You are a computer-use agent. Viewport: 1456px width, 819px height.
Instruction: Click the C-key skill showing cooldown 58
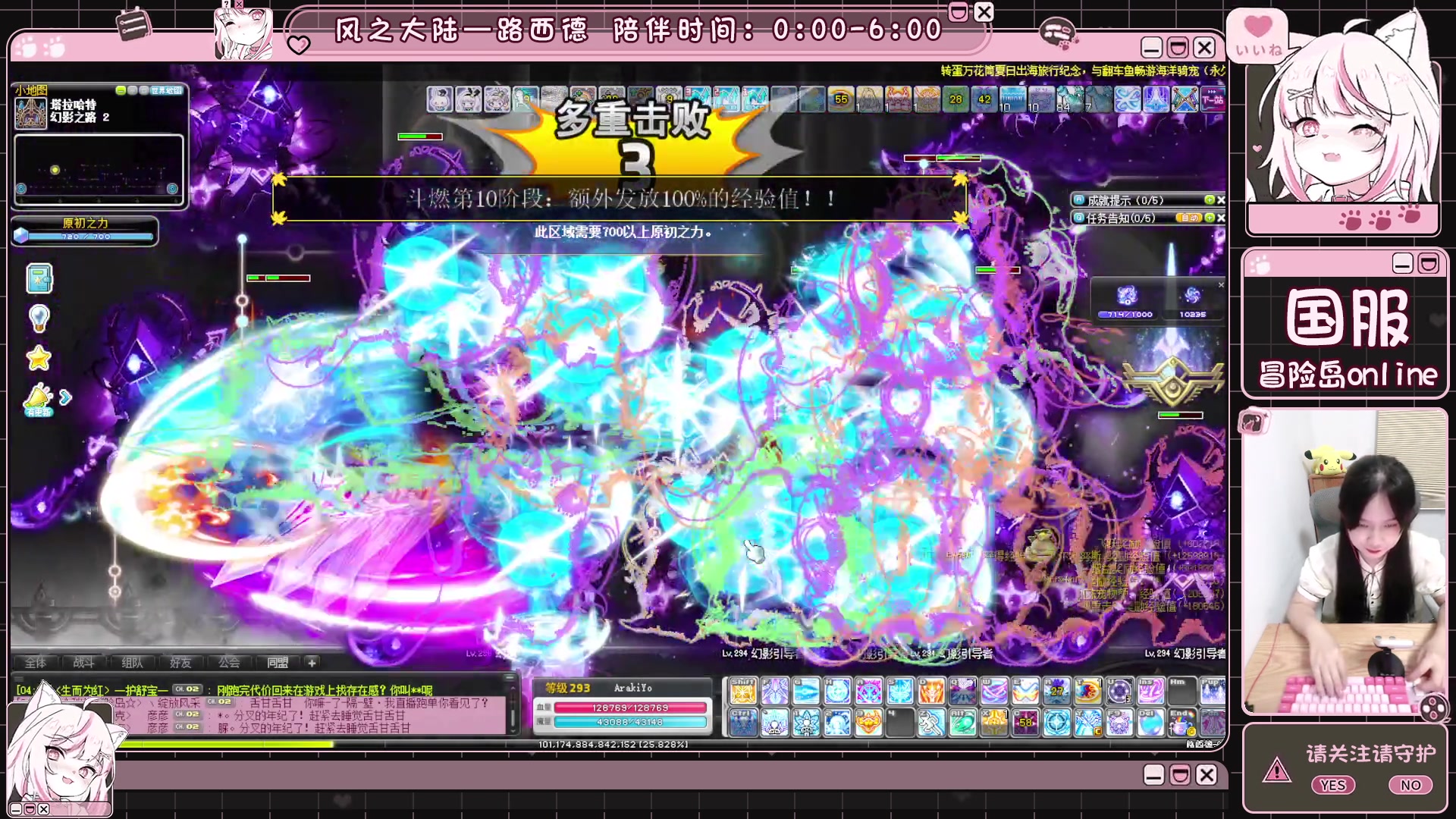coord(1025,723)
